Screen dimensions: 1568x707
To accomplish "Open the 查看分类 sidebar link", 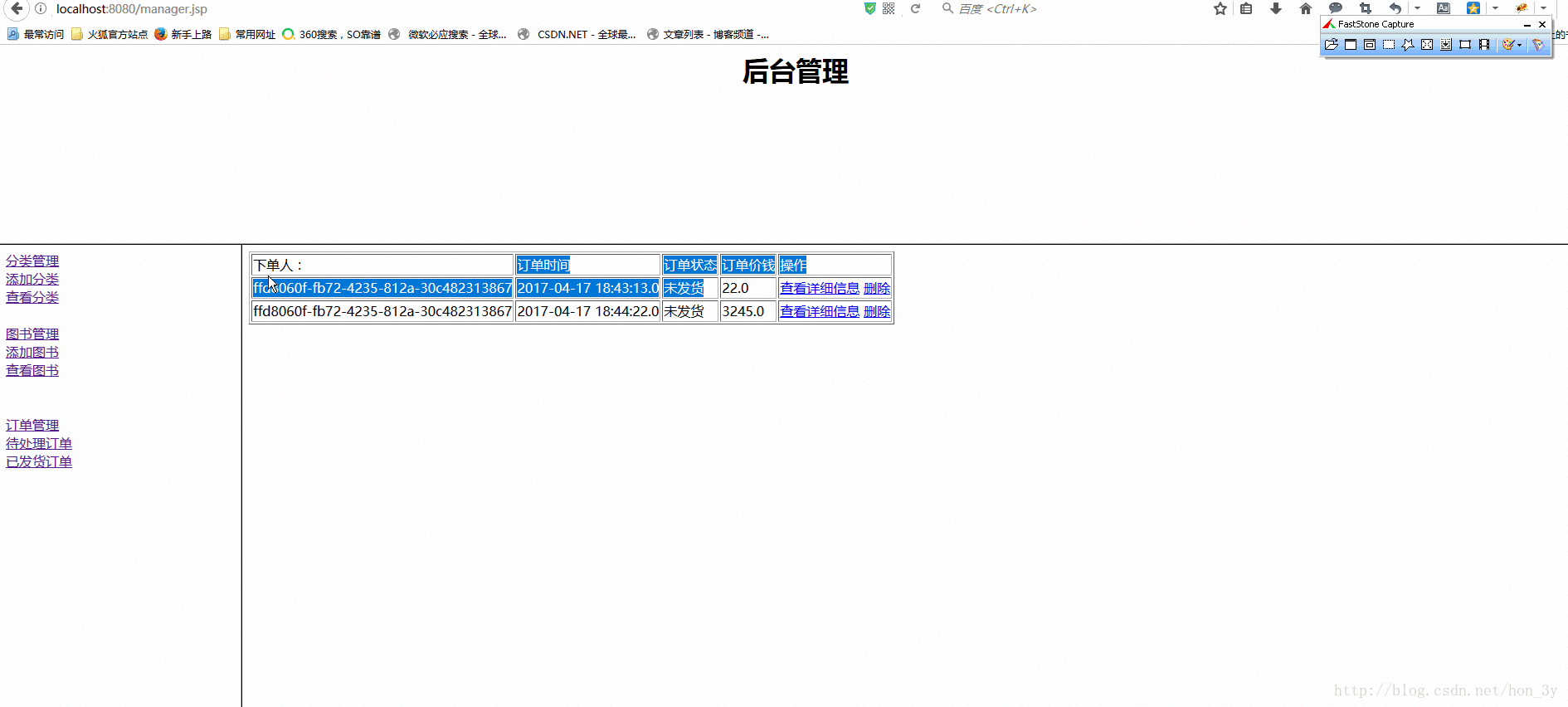I will click(x=32, y=298).
